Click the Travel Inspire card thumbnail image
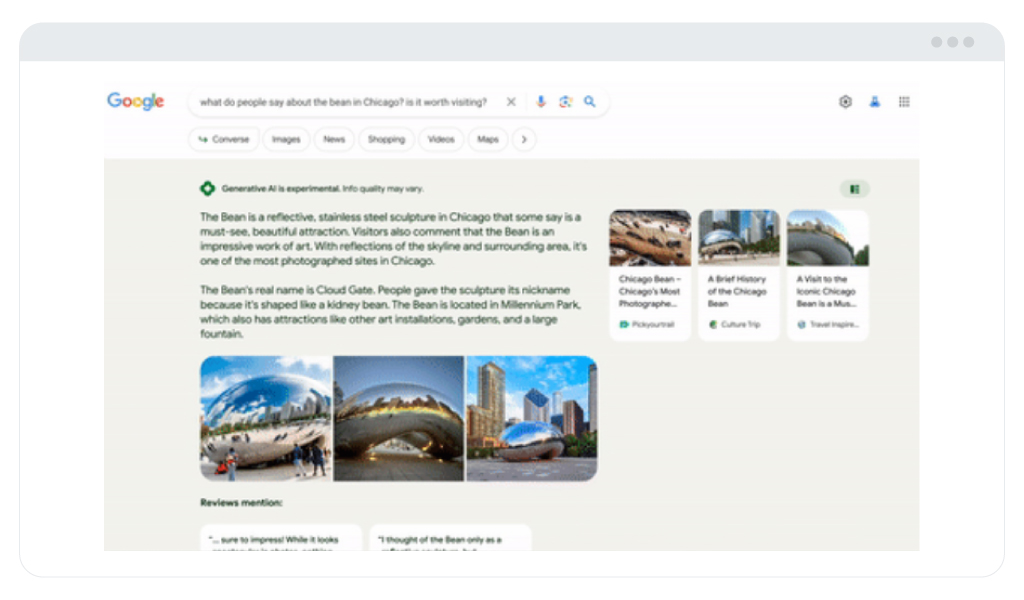Image resolution: width=1024 pixels, height=600 pixels. tap(827, 238)
